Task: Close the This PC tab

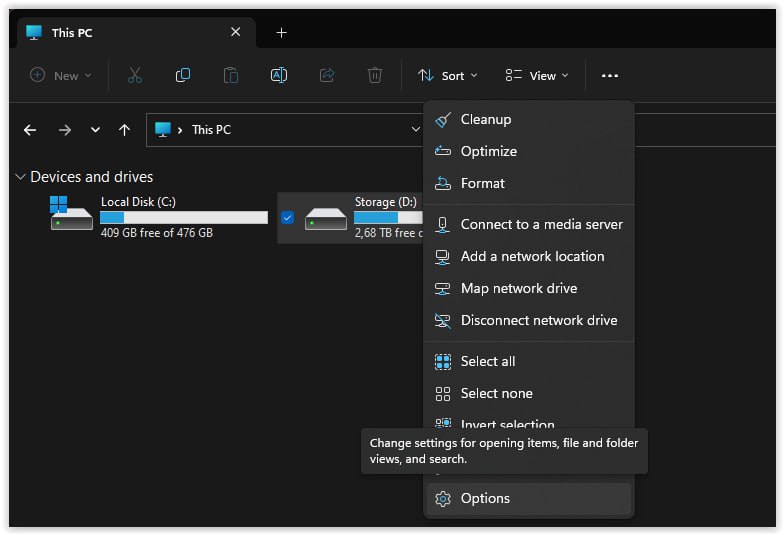Action: pyautogui.click(x=236, y=32)
